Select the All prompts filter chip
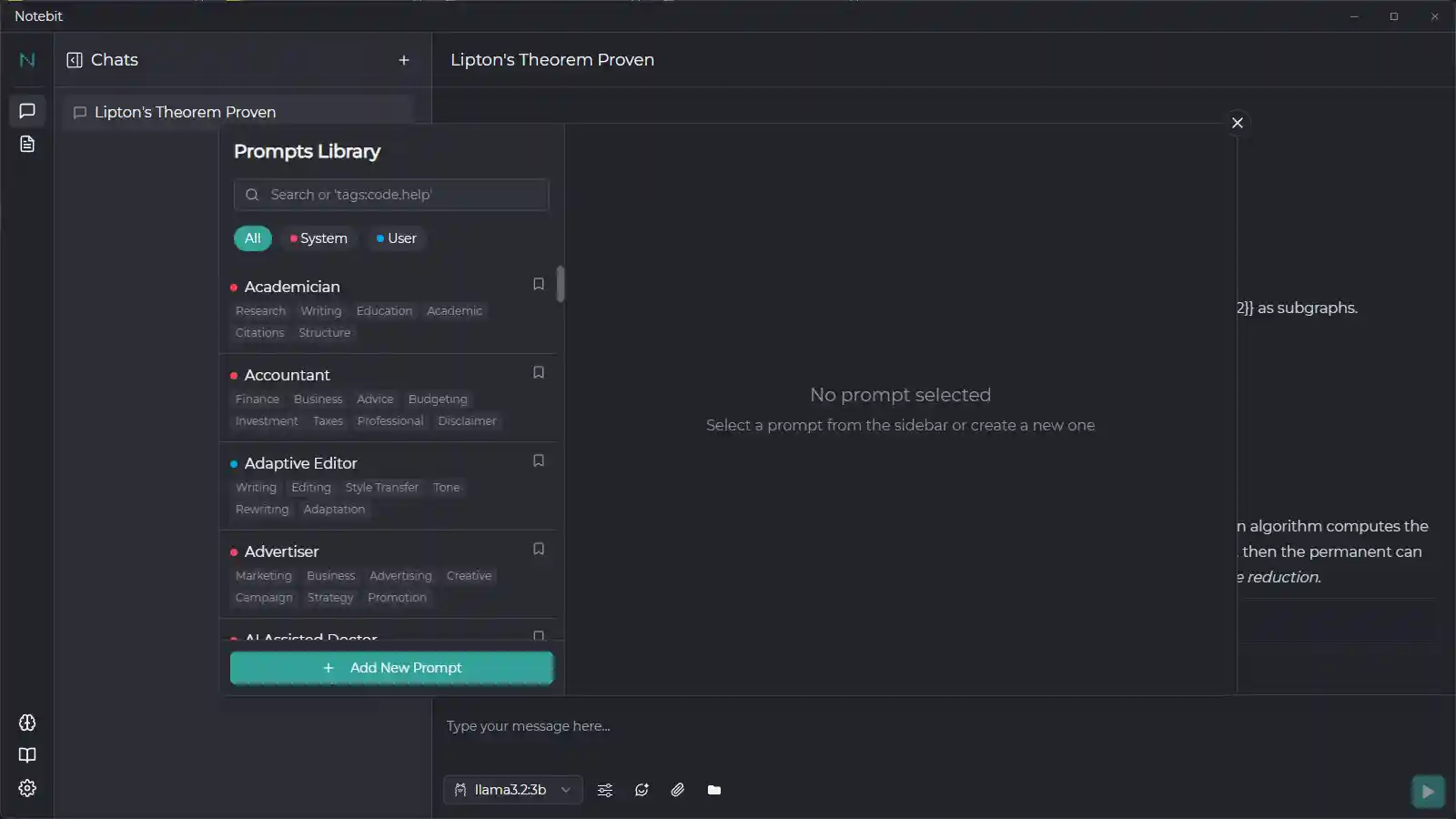This screenshot has width=1456, height=819. pyautogui.click(x=252, y=238)
